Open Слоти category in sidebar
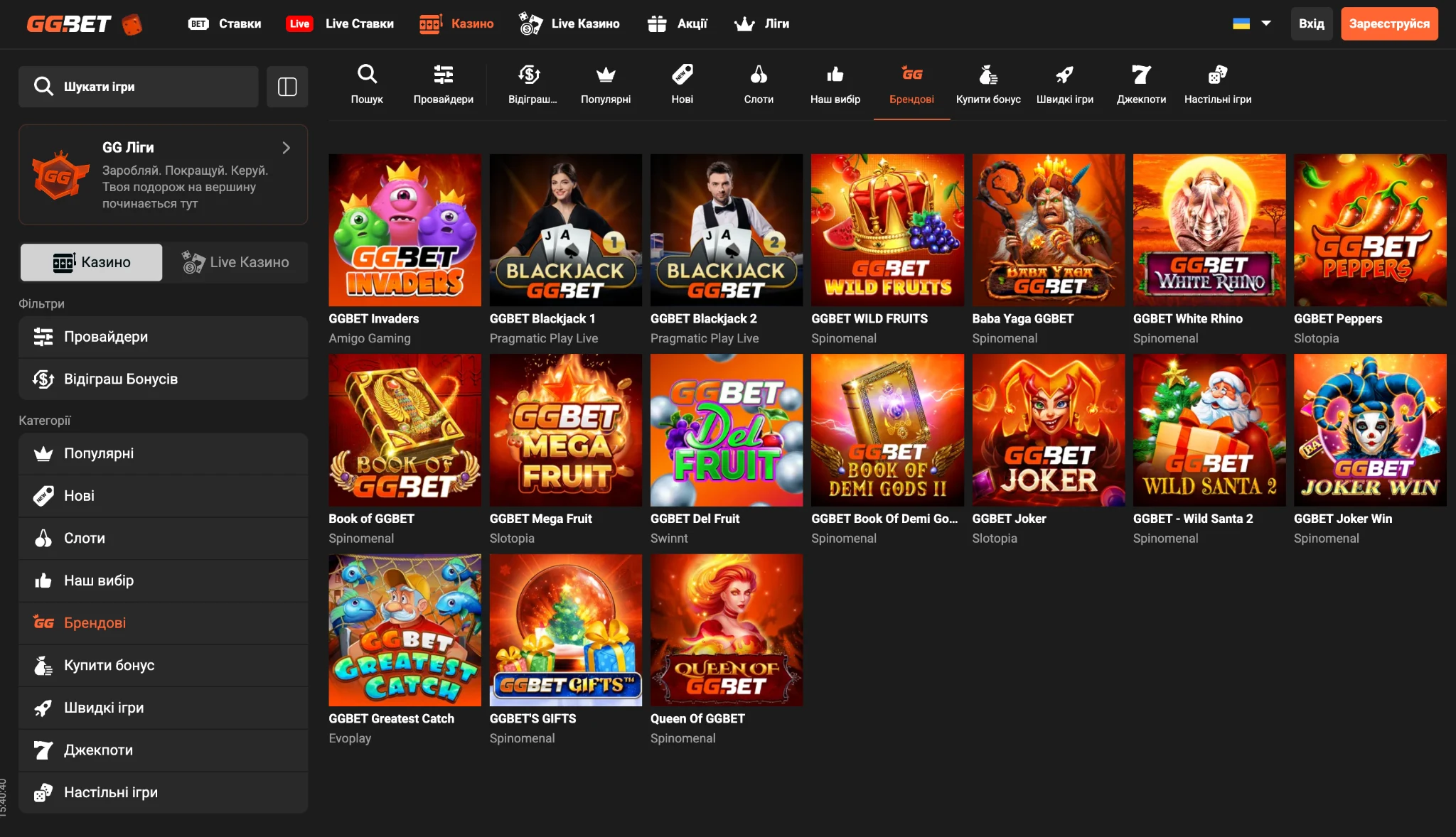Viewport: 1456px width, 837px height. [163, 538]
